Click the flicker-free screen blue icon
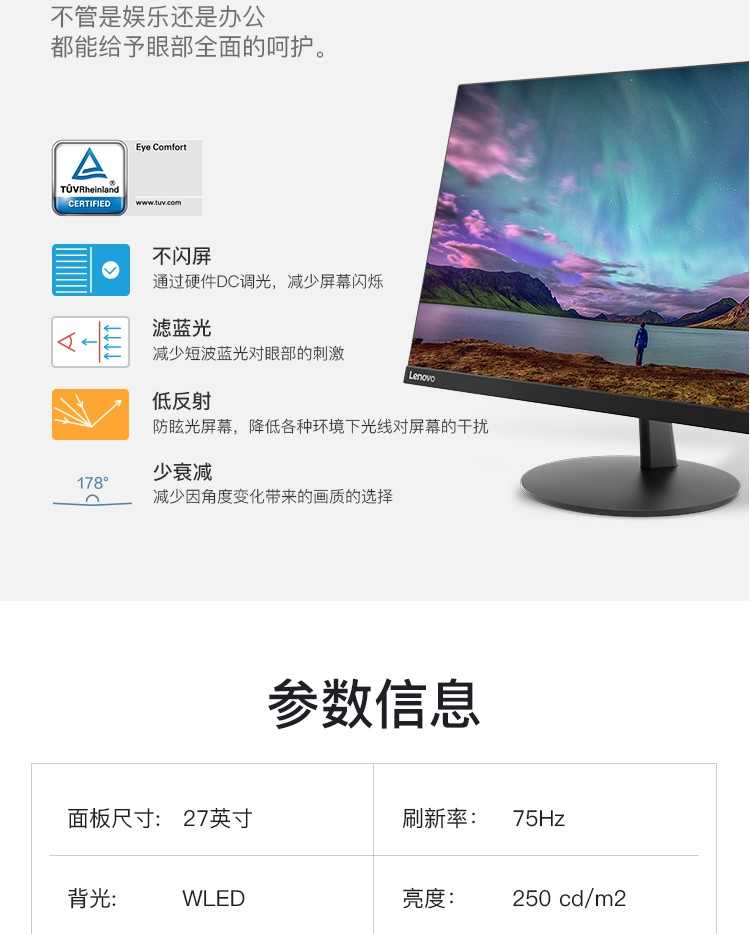The height and width of the screenshot is (934, 750). click(x=91, y=270)
